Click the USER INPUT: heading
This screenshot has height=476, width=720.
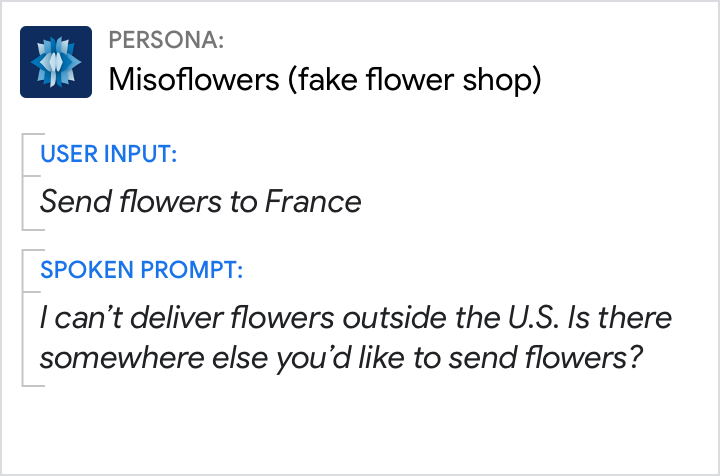coord(109,154)
